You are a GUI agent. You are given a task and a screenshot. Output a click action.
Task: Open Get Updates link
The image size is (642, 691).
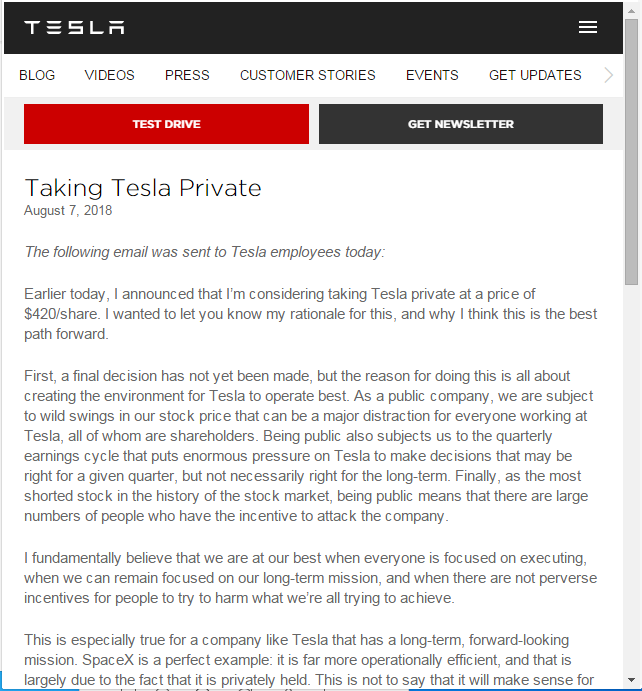(535, 75)
